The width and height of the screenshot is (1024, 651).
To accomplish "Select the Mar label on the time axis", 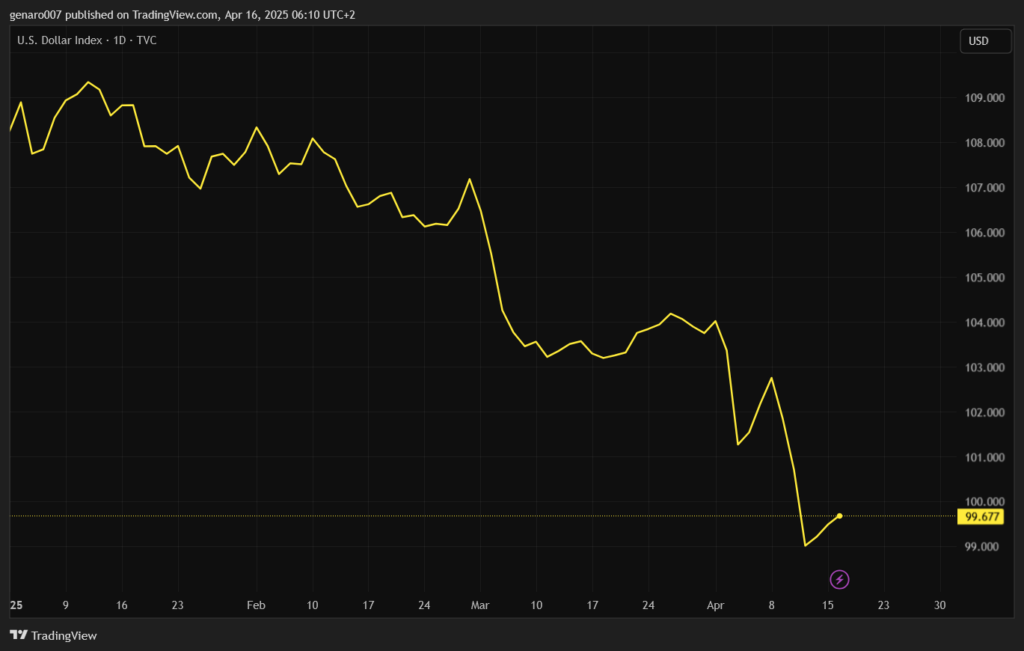I will [480, 605].
